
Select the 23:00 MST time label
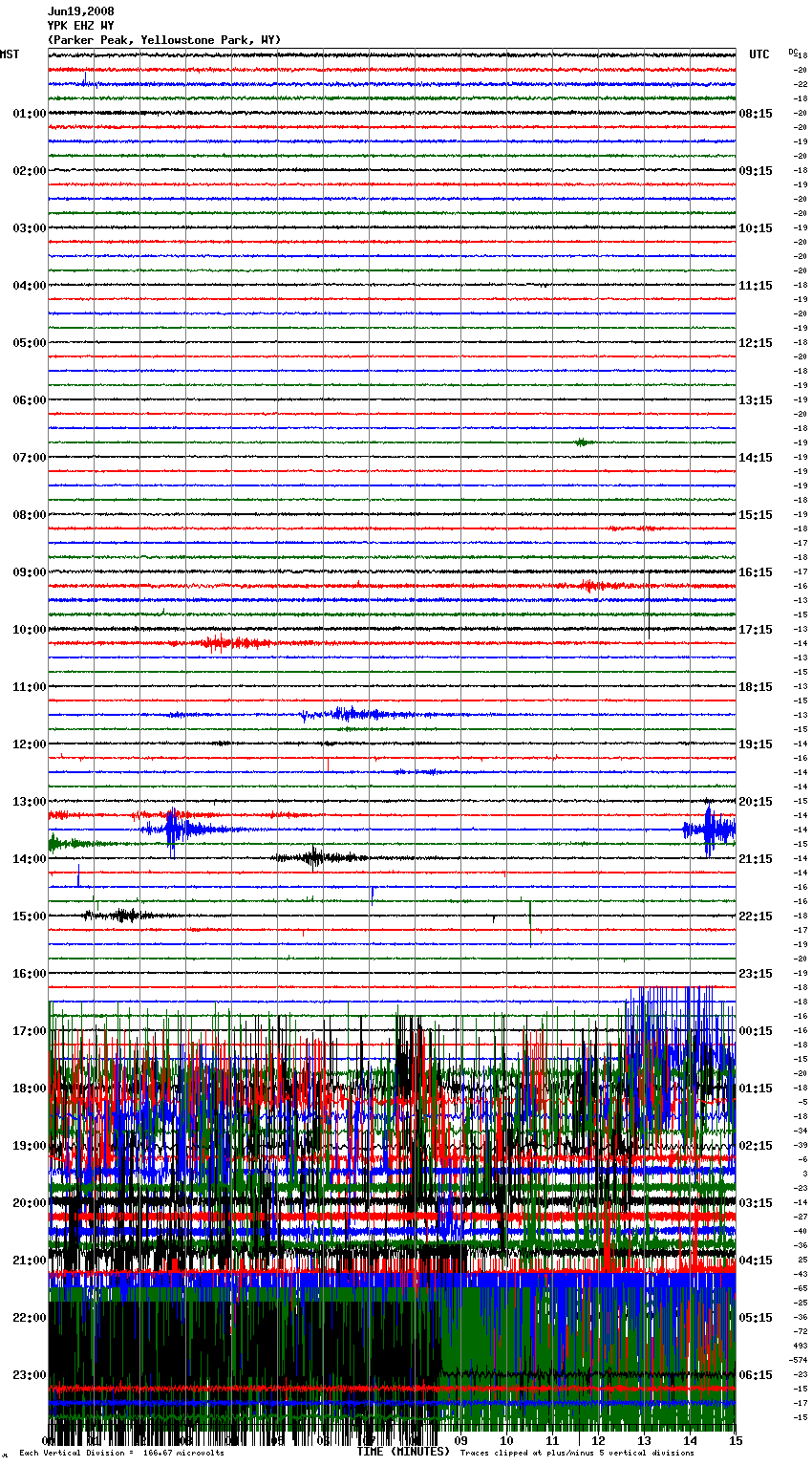pos(30,1375)
